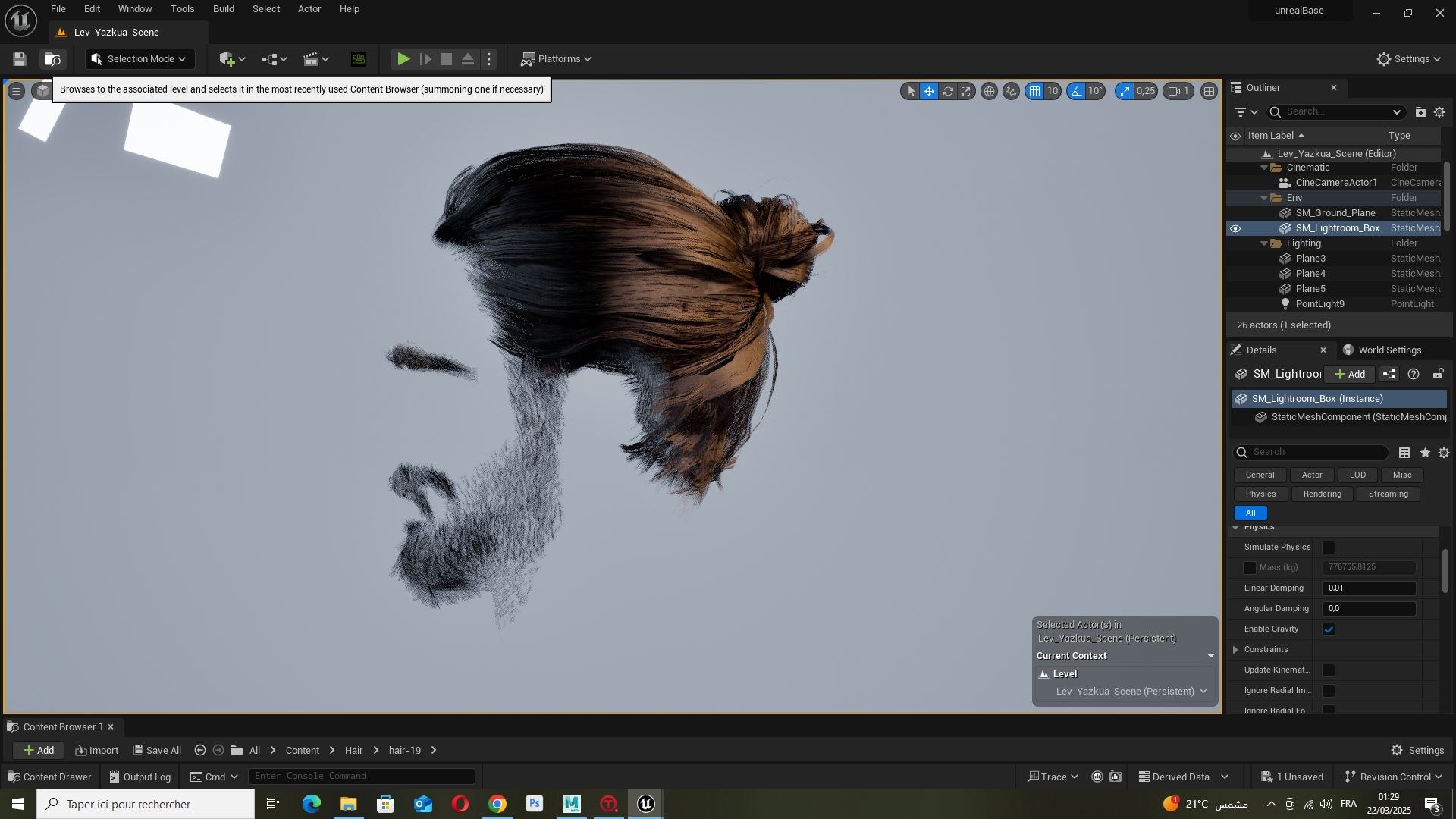This screenshot has width=1456, height=819.
Task: Enable Mass (kg) override checkbox
Action: pyautogui.click(x=1250, y=568)
